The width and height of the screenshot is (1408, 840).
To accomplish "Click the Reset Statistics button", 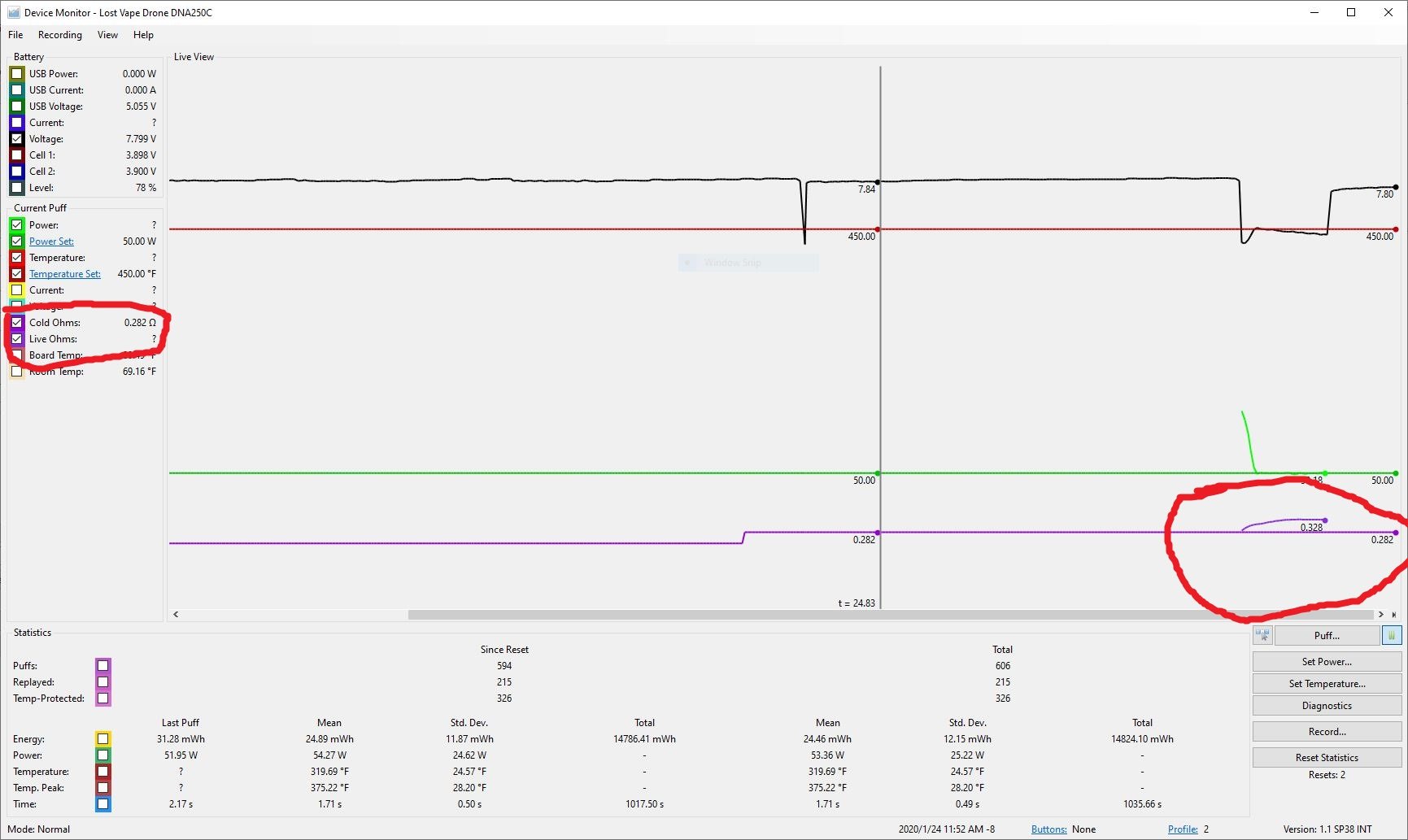I will point(1327,758).
